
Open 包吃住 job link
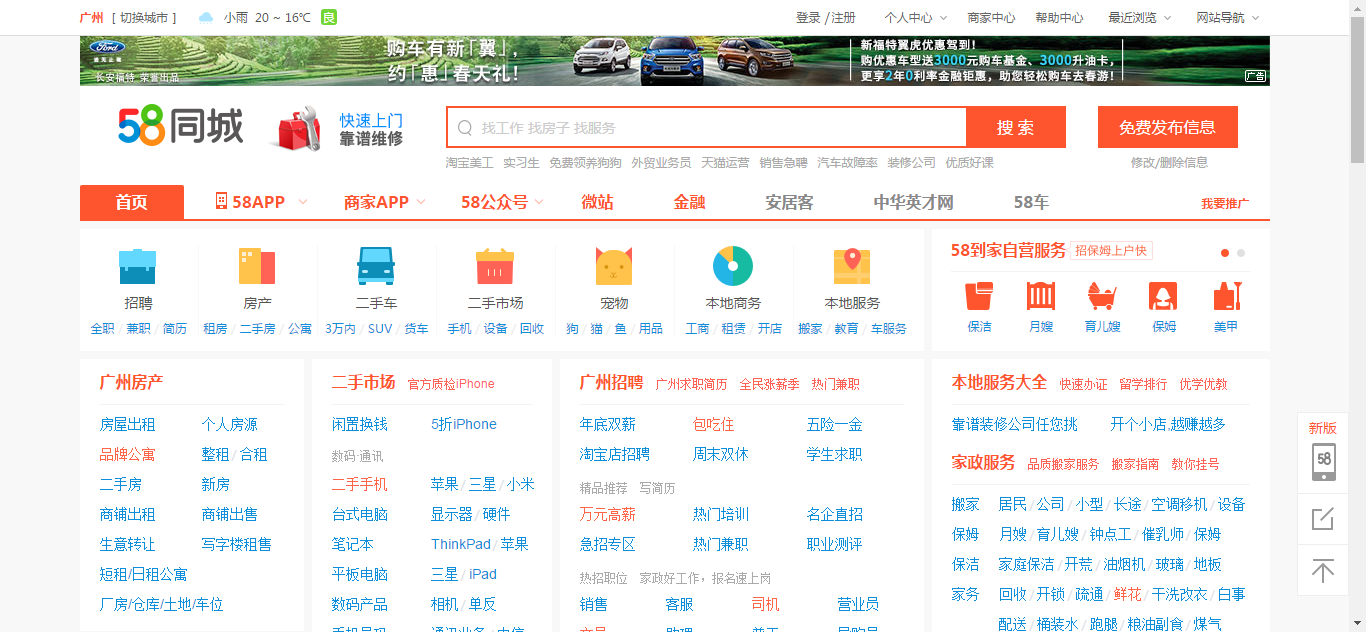point(713,424)
